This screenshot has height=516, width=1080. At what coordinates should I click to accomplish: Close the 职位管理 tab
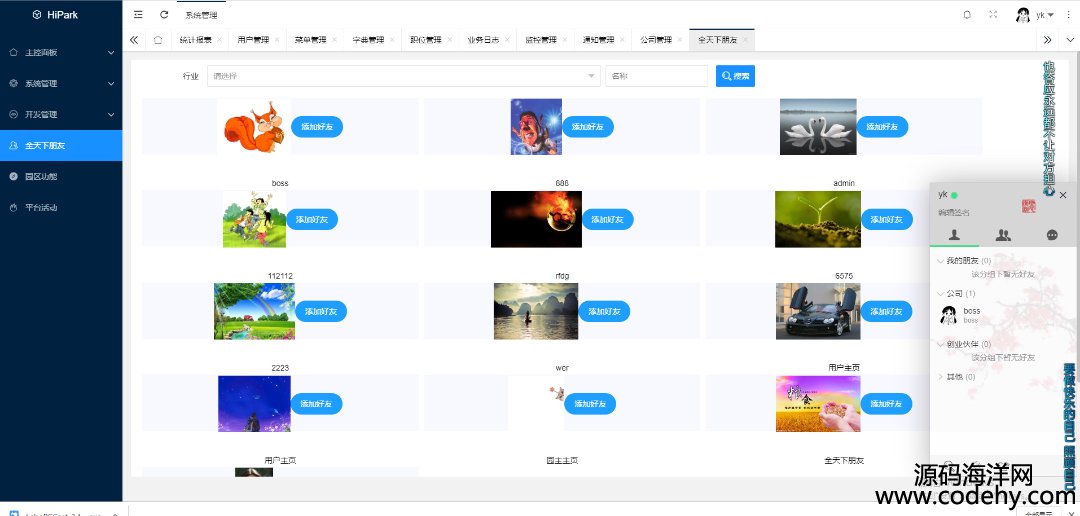[449, 40]
